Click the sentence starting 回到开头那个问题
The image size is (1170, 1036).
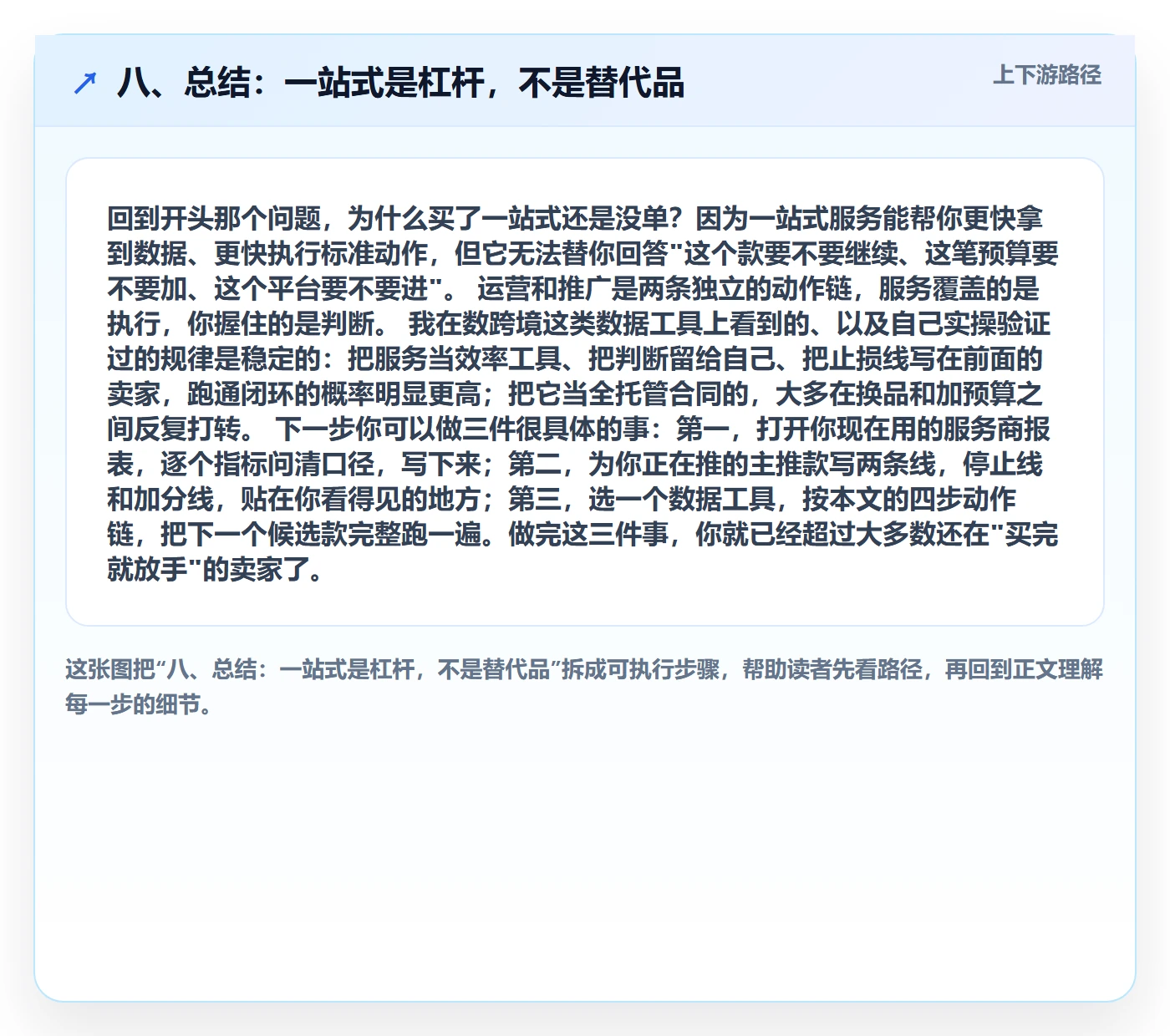394,219
